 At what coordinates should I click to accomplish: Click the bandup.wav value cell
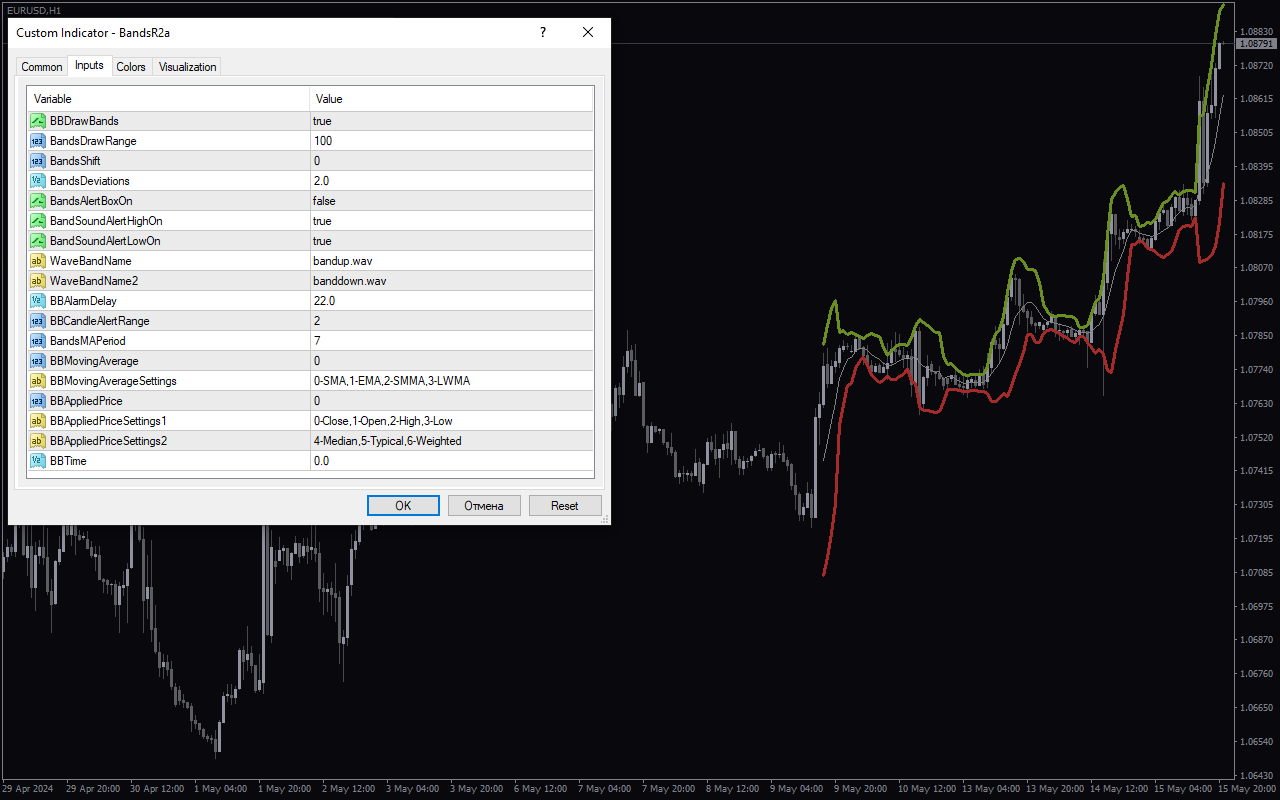pyautogui.click(x=451, y=261)
